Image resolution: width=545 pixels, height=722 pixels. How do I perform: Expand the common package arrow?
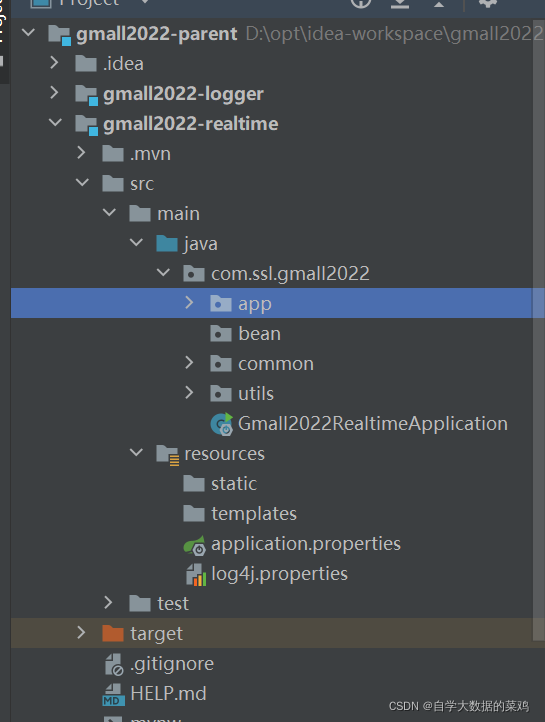pyautogui.click(x=189, y=363)
